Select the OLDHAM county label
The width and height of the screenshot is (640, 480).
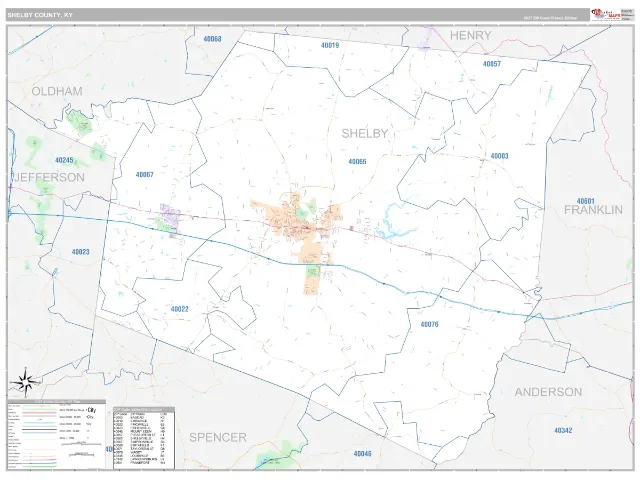(57, 91)
